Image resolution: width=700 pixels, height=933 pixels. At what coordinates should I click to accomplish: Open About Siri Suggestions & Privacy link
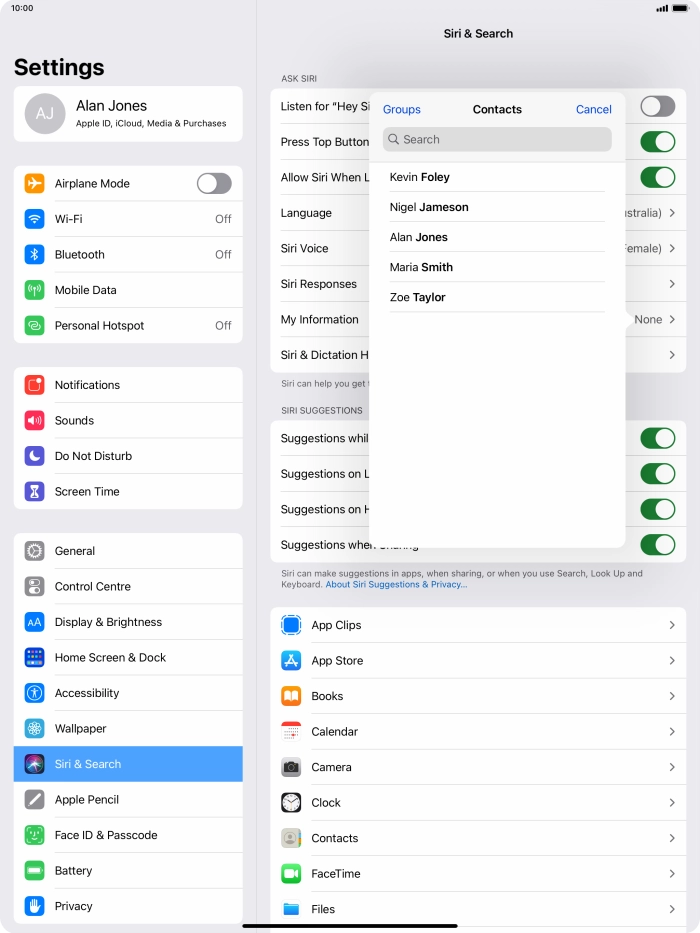coord(396,584)
